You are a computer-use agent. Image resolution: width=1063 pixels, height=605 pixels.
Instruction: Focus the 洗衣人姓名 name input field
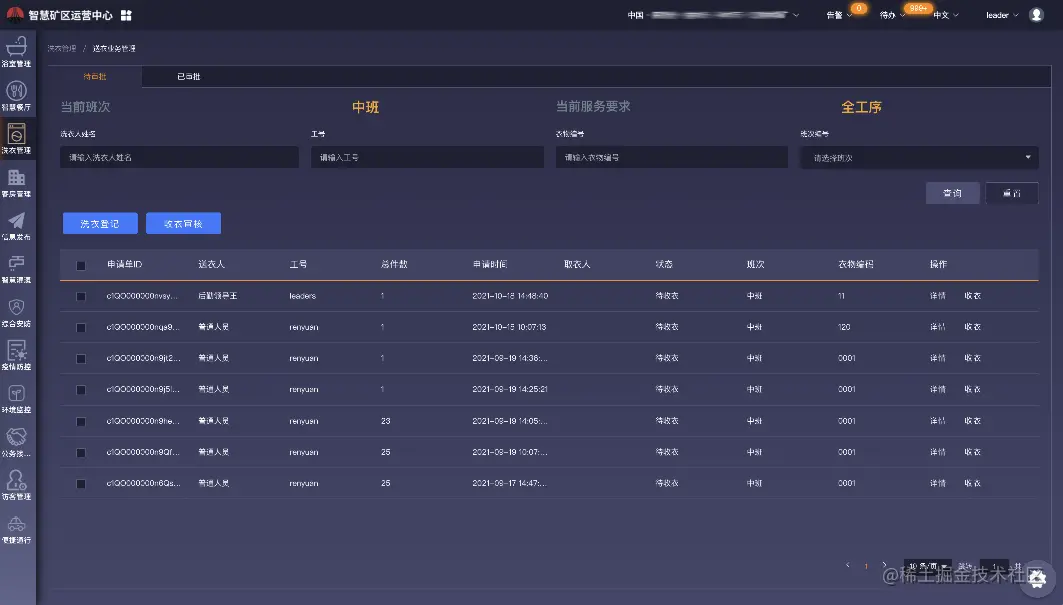(179, 157)
